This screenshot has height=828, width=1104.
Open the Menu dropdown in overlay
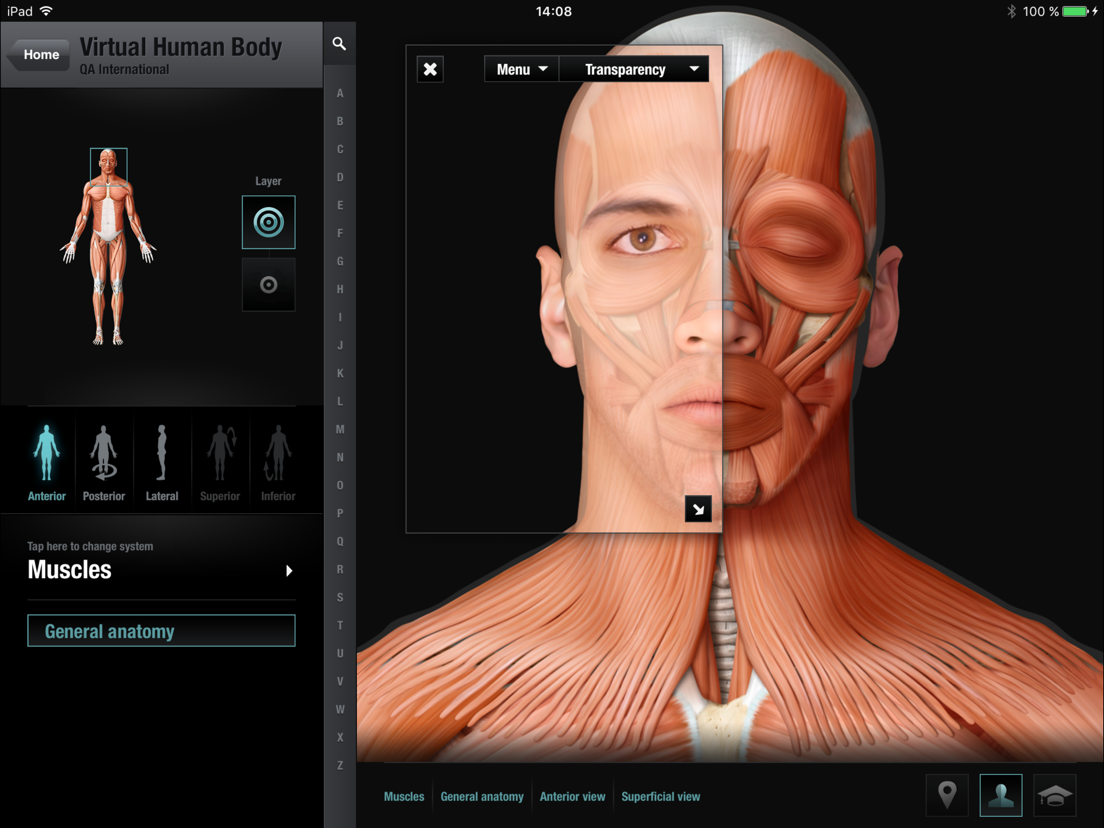pos(521,69)
